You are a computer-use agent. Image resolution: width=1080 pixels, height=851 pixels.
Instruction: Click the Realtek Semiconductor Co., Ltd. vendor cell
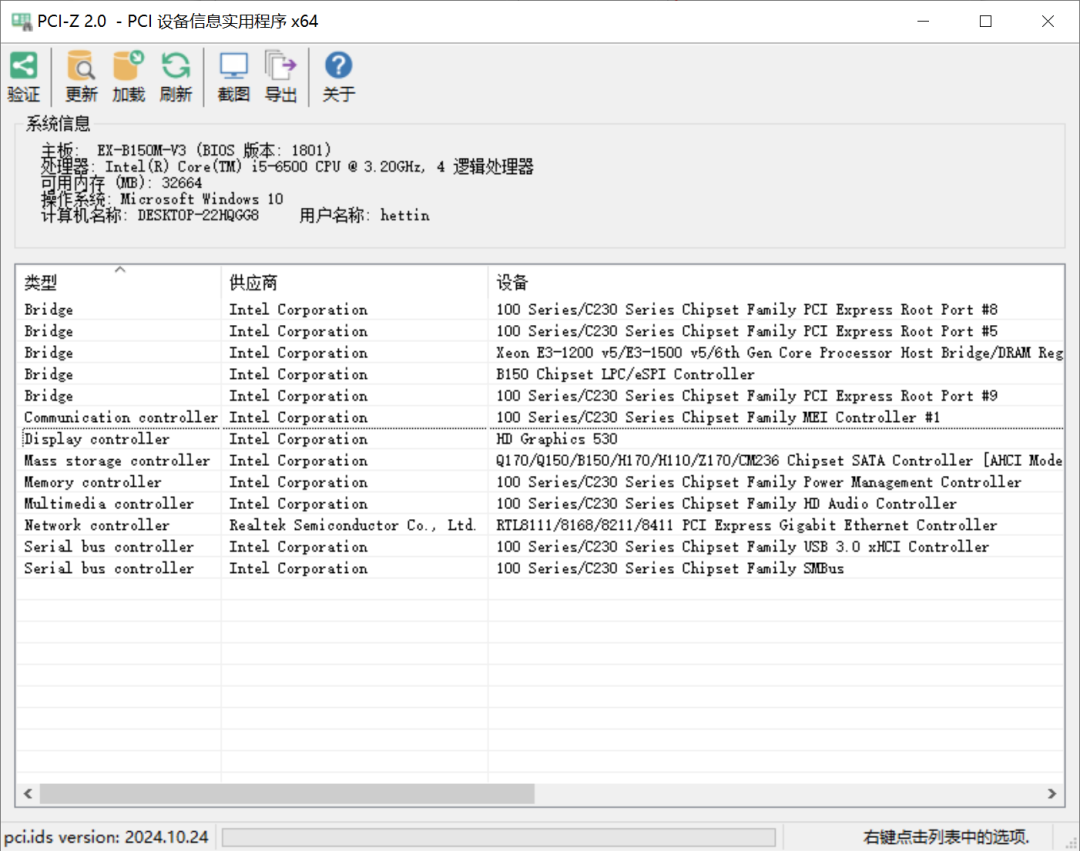(x=353, y=525)
